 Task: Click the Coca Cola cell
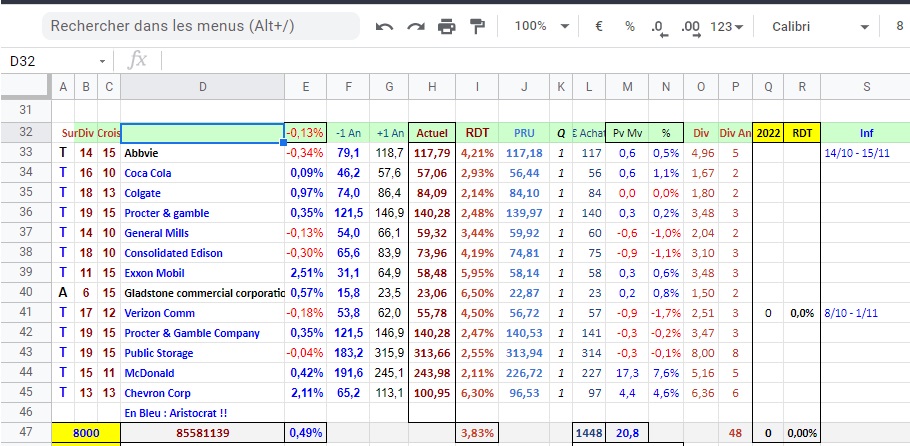pyautogui.click(x=203, y=173)
